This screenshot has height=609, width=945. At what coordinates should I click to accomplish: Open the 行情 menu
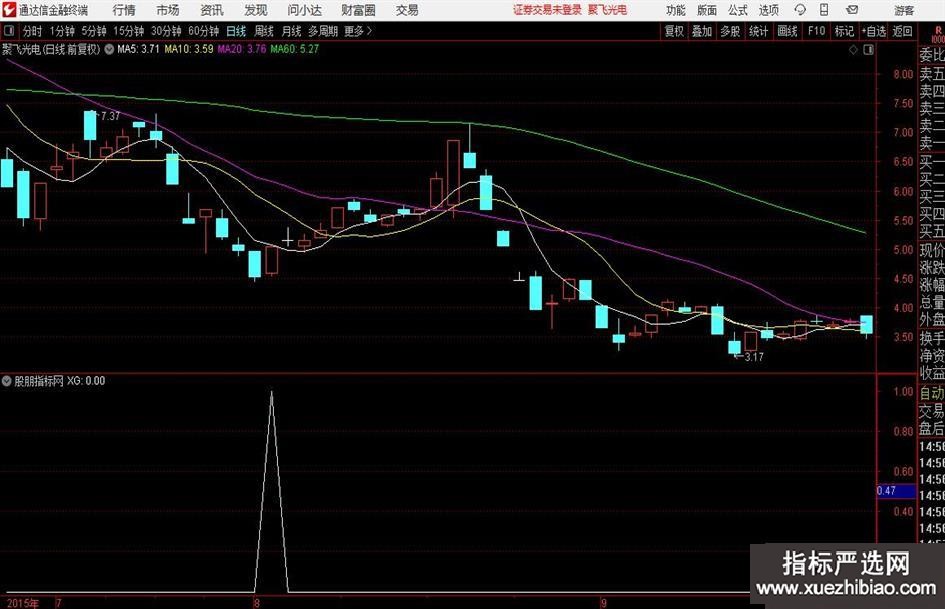click(x=124, y=10)
